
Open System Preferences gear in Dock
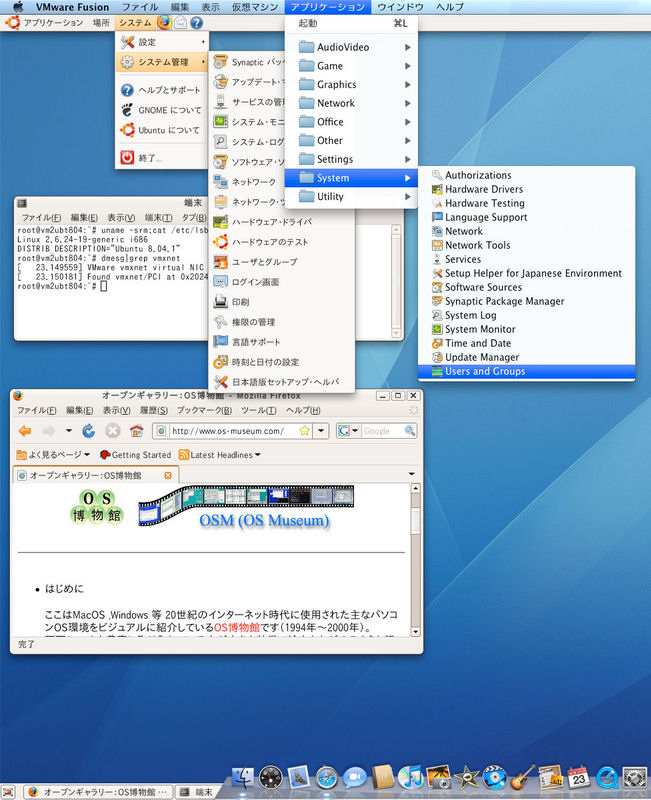click(635, 778)
